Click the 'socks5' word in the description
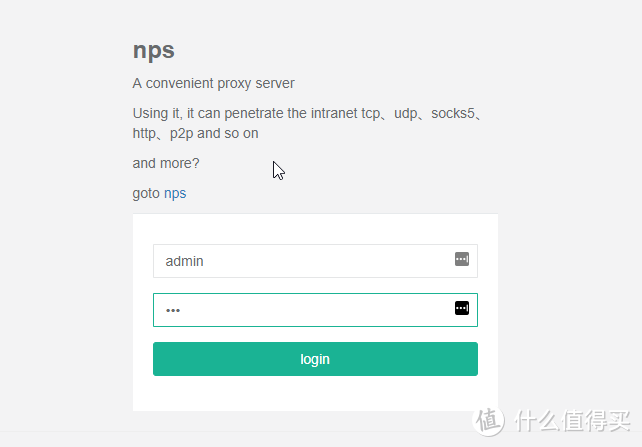Image resolution: width=642 pixels, height=447 pixels. [x=452, y=113]
